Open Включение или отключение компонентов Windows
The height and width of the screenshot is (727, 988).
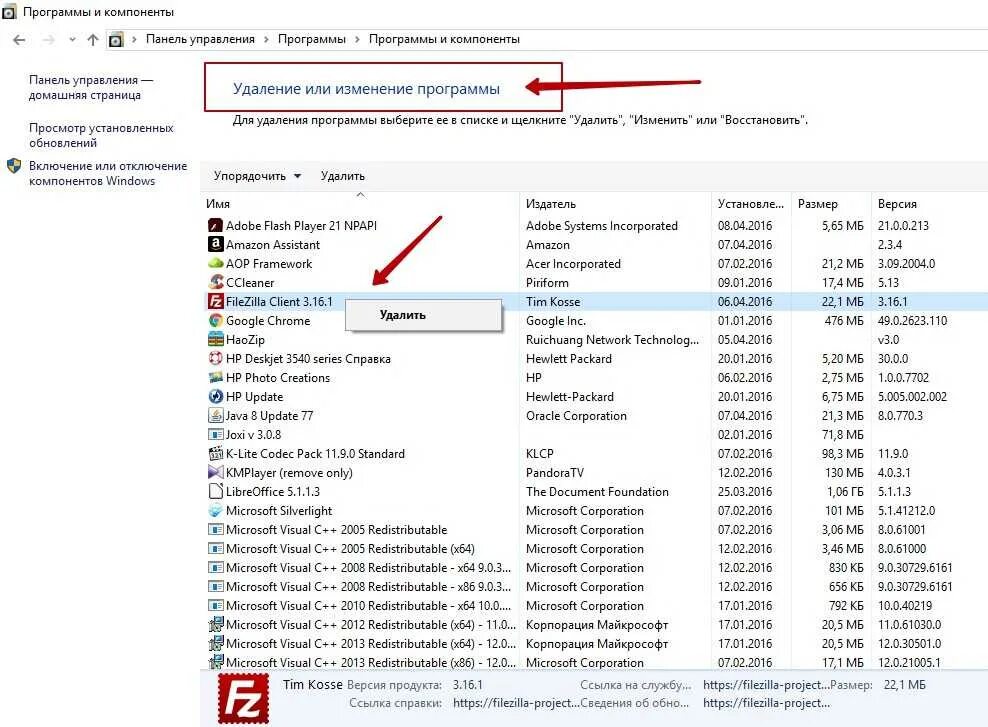[x=108, y=173]
